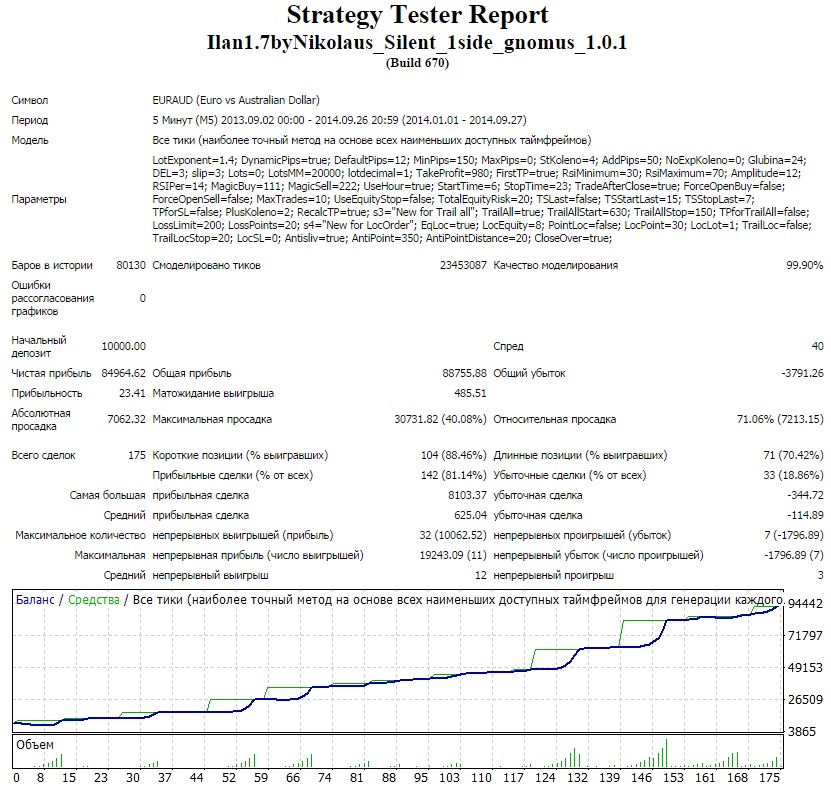The width and height of the screenshot is (831, 786).
Task: Click the 'Модель' row label
Action: pyautogui.click(x=30, y=140)
